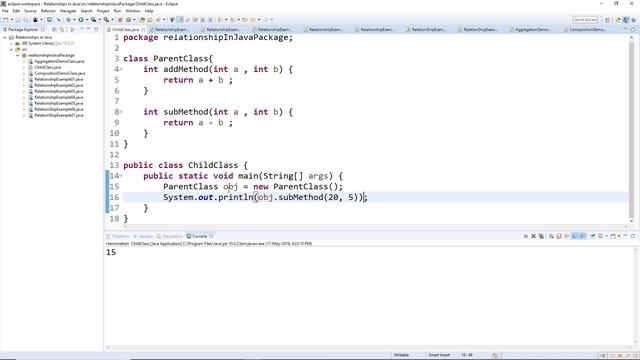
Task: Click the green Run toolbar button
Action: click(81, 20)
